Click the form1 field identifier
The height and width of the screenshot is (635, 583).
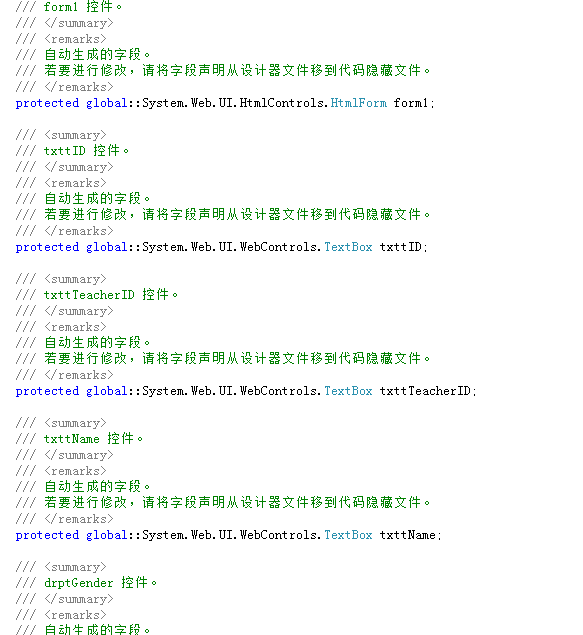411,103
